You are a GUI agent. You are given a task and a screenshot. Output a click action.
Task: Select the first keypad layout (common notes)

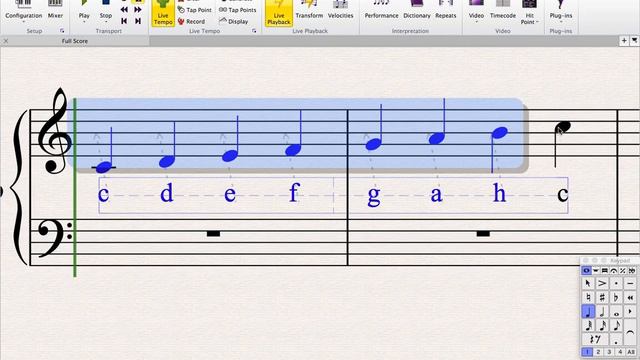click(x=586, y=271)
